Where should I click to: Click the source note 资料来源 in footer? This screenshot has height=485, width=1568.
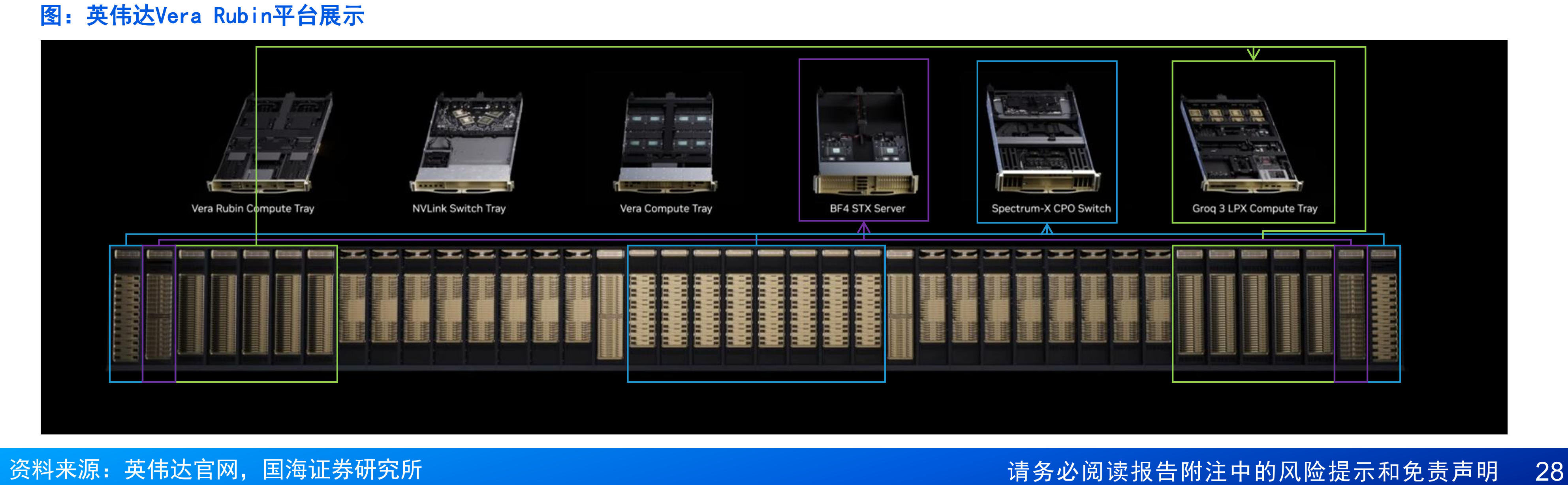pos(216,470)
